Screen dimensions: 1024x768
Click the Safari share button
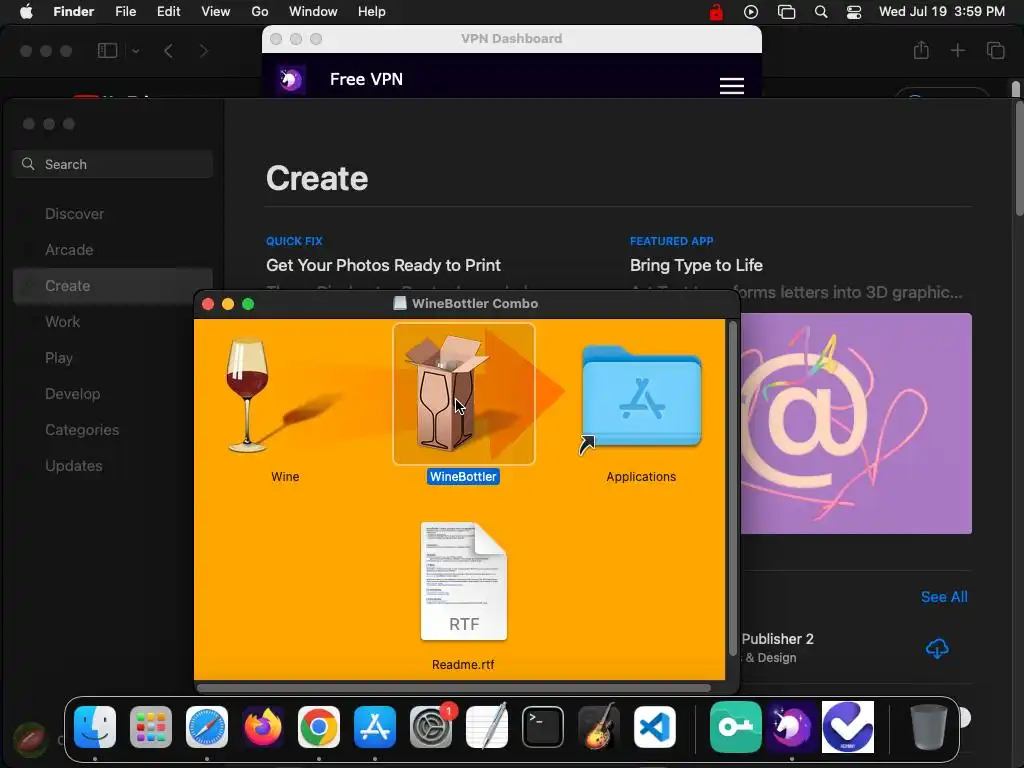(921, 50)
